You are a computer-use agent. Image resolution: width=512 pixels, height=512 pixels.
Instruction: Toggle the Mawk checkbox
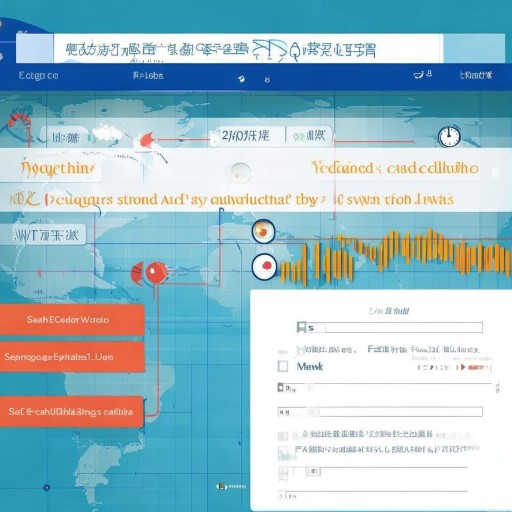283,366
